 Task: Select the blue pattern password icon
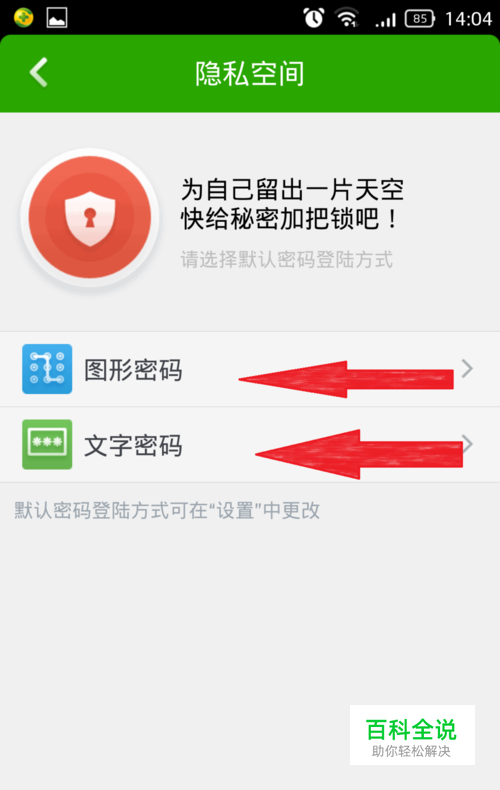tap(47, 369)
